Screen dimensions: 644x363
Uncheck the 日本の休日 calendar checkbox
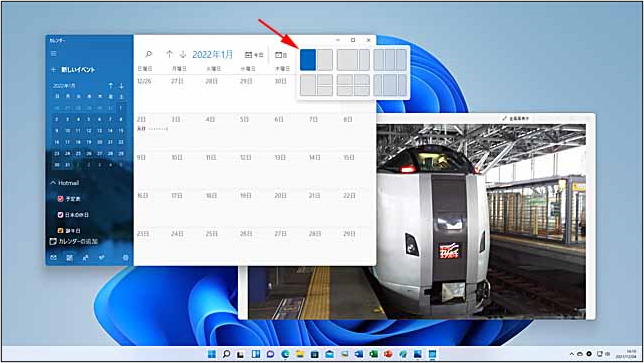point(60,215)
